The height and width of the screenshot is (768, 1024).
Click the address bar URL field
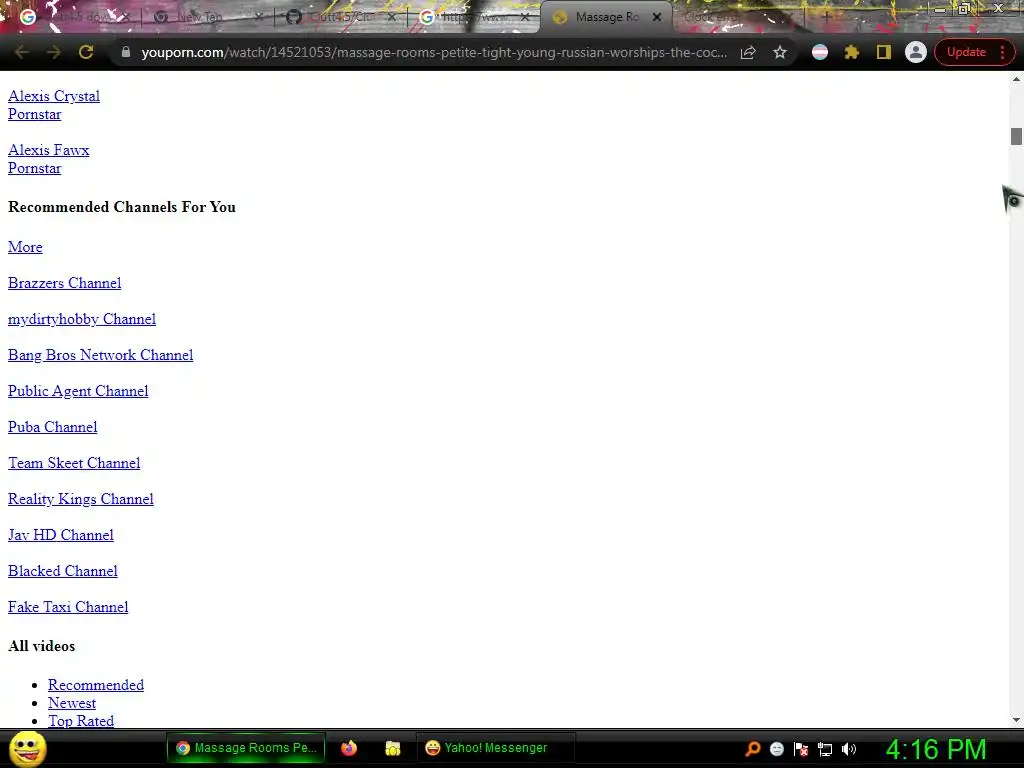(434, 52)
